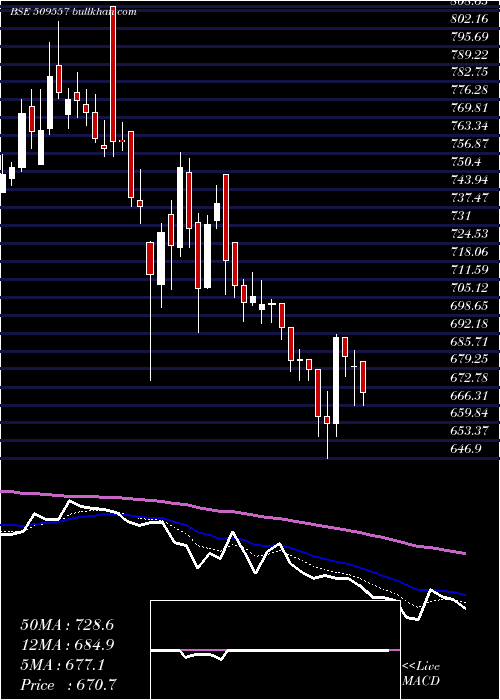Click the 743.94 price label

[469, 180]
